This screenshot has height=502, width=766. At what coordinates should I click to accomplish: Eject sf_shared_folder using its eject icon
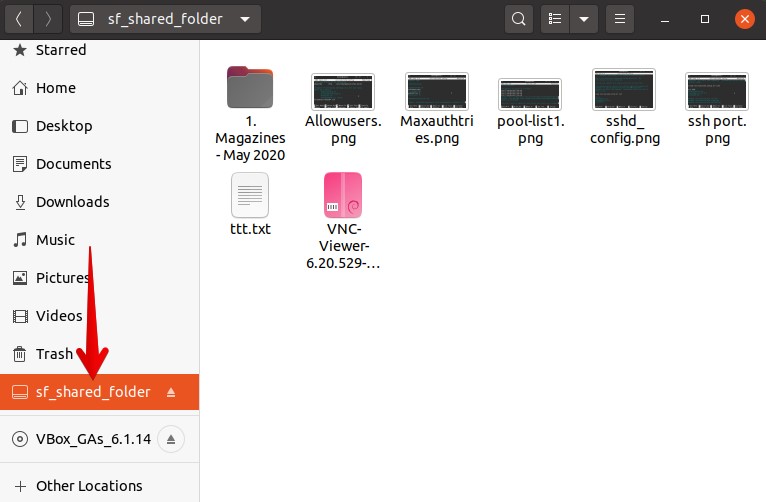pyautogui.click(x=170, y=392)
